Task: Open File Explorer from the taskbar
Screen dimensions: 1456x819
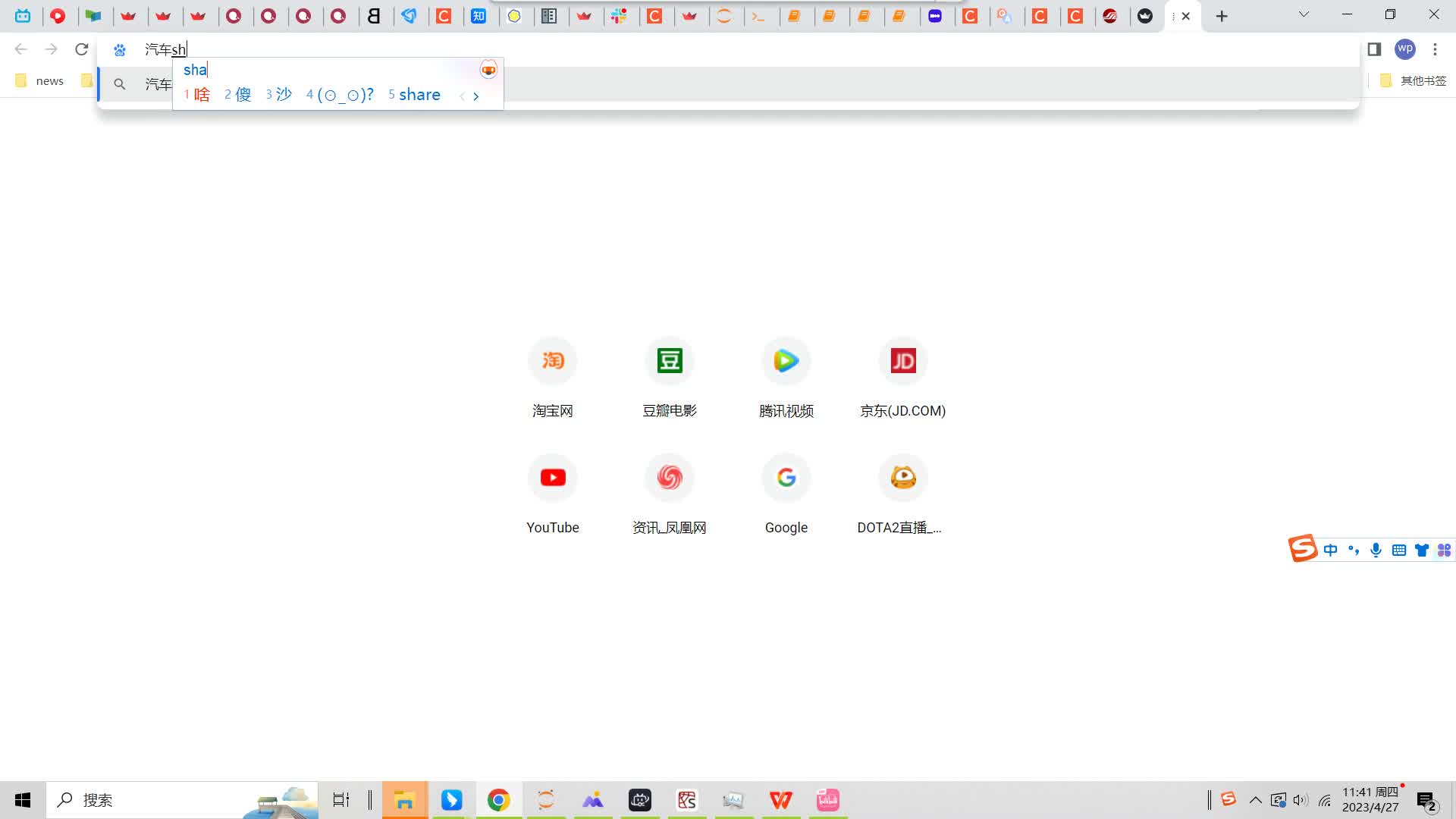Action: coord(405,800)
